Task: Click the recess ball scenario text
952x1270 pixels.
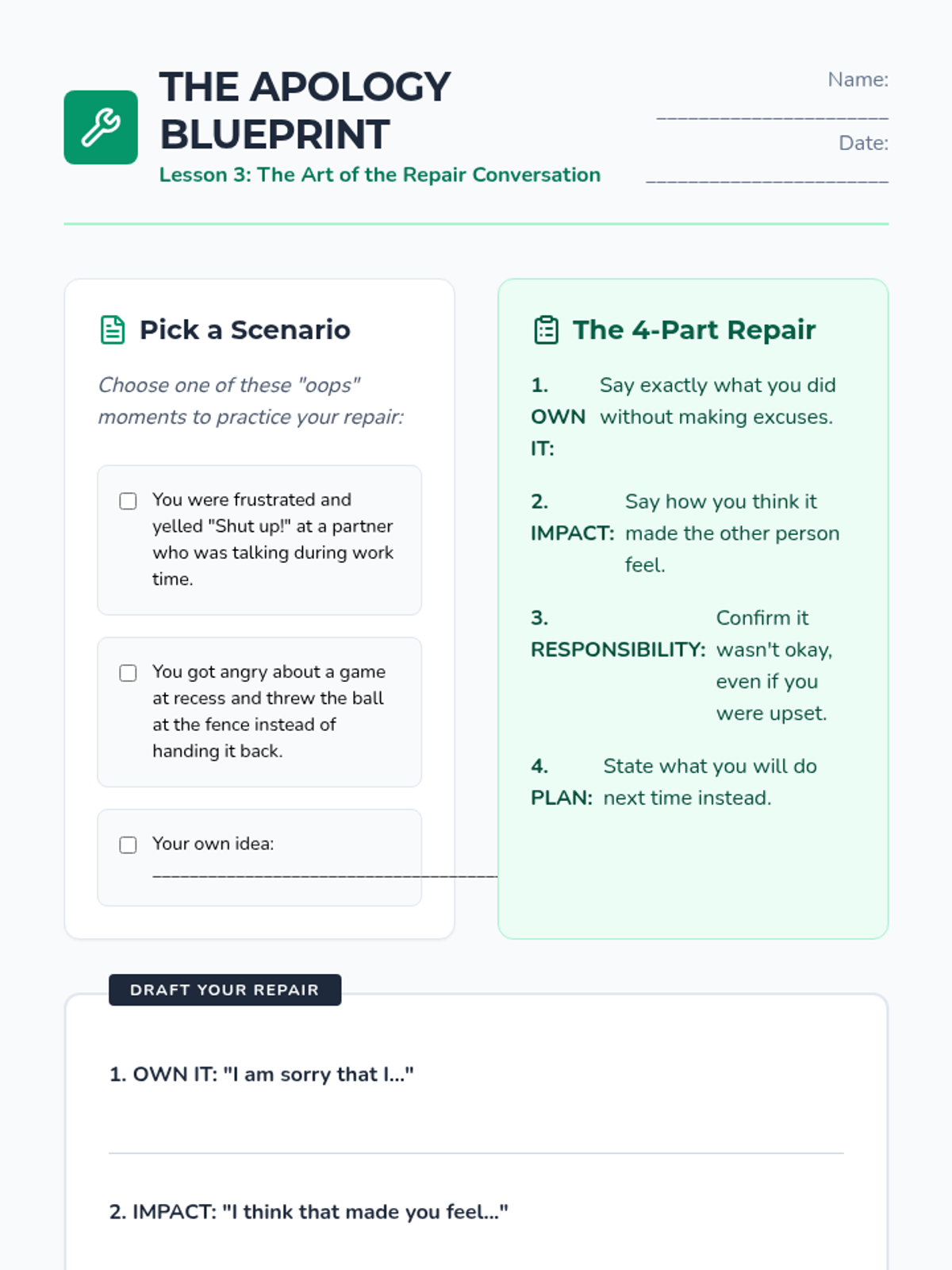Action: tap(267, 711)
